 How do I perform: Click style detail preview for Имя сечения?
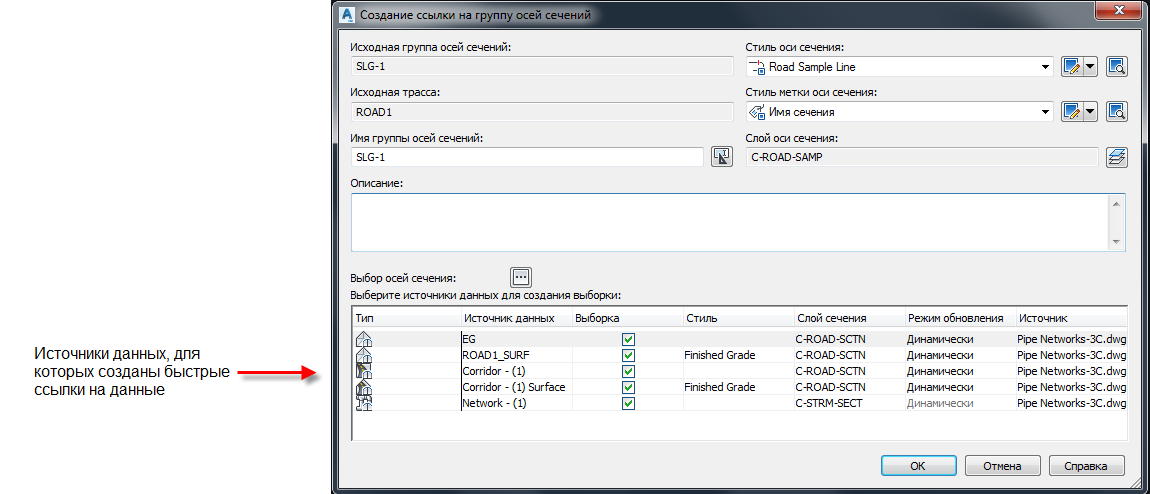click(1117, 112)
